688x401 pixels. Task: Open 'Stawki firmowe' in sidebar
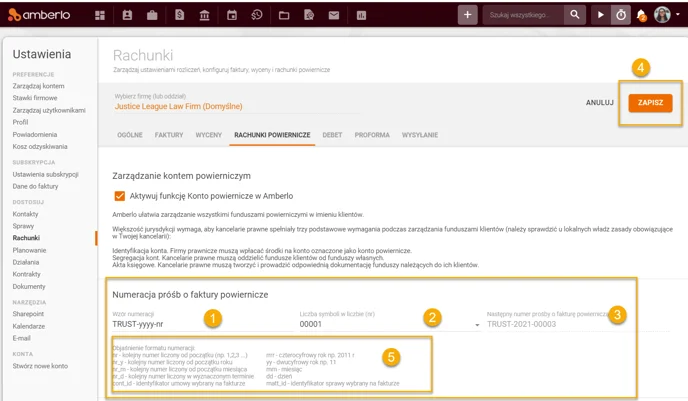(35, 98)
